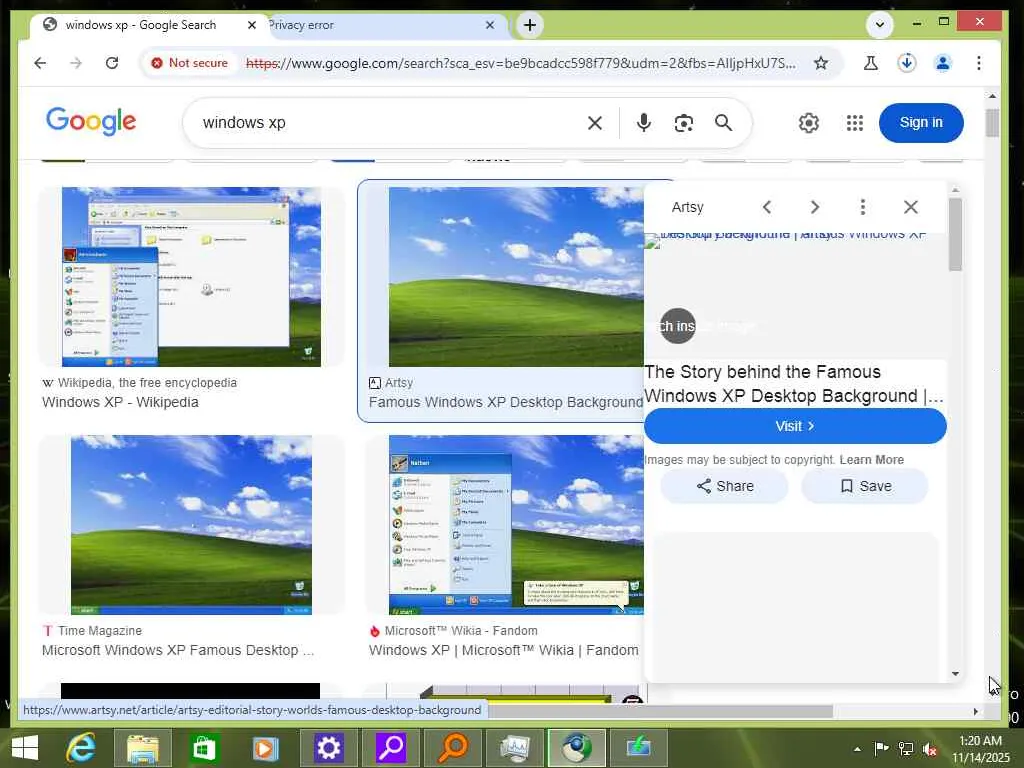
Task: Open Windows XP Microsoft Wikia Fandom link
Action: tap(504, 650)
